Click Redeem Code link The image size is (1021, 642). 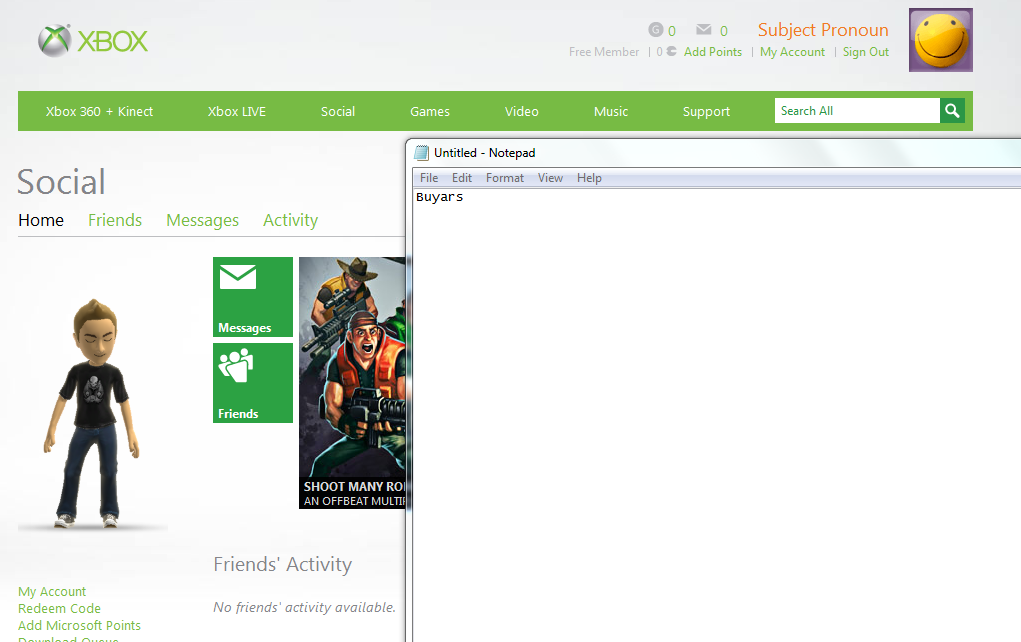[x=59, y=608]
